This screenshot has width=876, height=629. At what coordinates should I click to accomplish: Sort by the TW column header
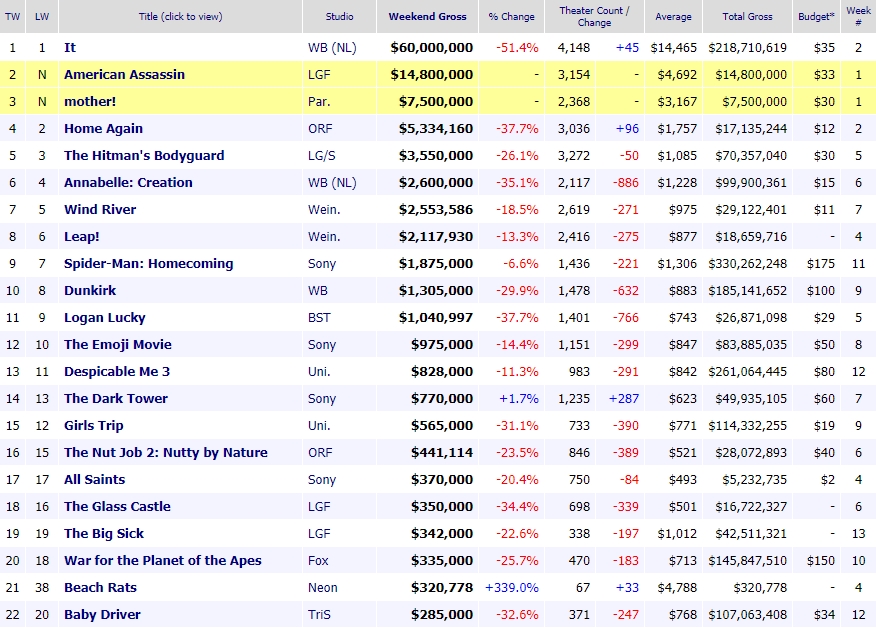12,17
